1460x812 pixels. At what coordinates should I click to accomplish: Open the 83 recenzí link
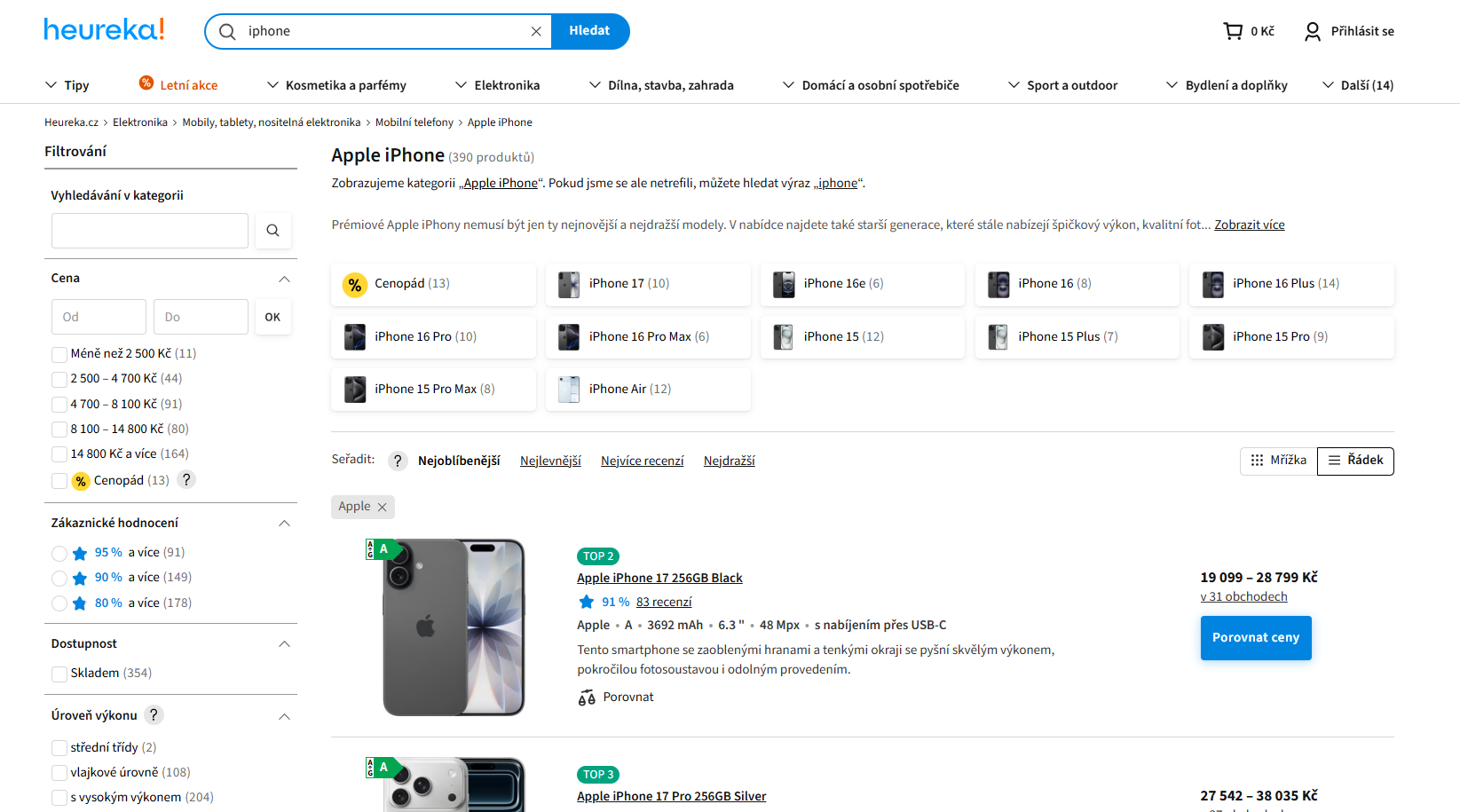click(x=664, y=602)
